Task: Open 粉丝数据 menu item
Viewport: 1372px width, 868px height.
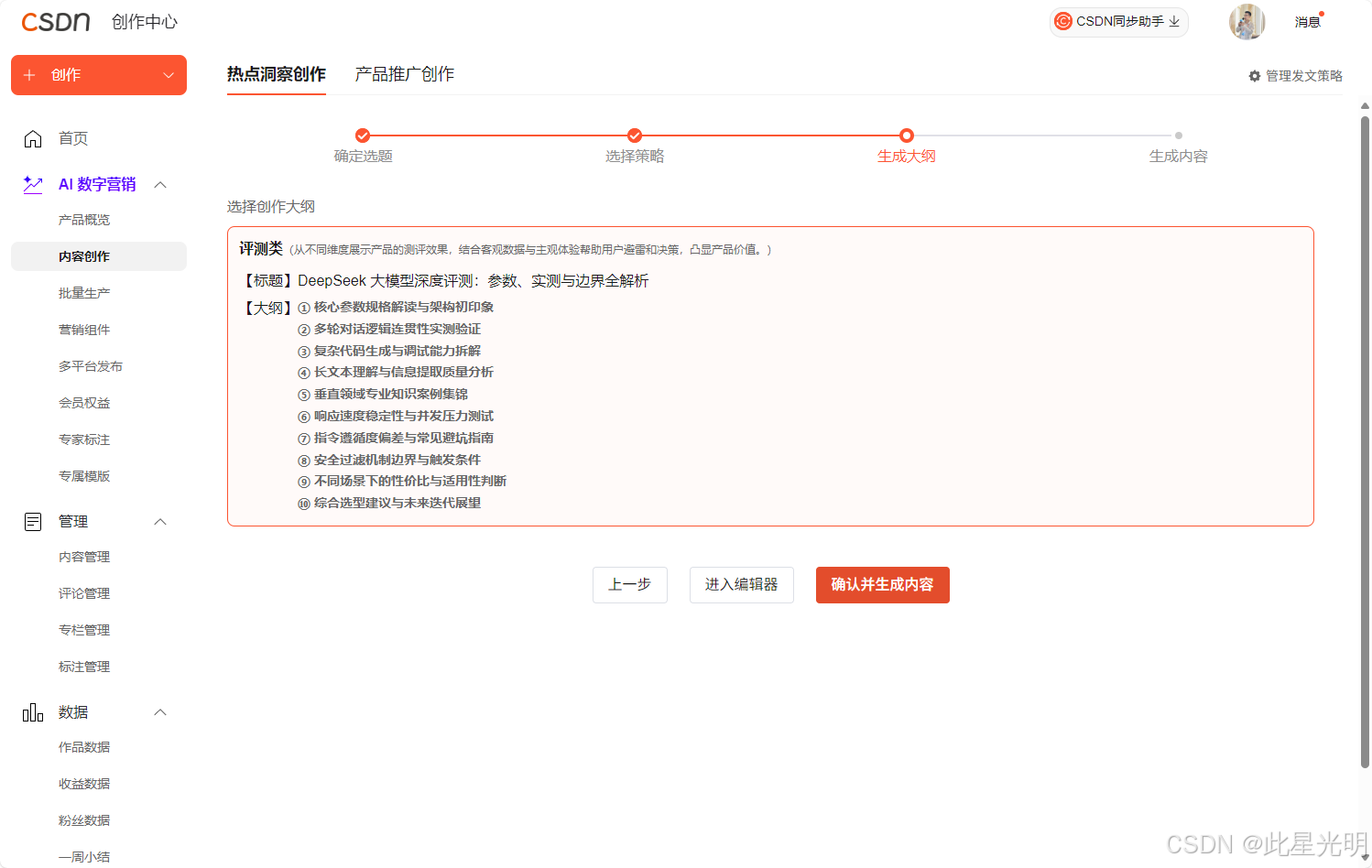Action: coord(84,820)
